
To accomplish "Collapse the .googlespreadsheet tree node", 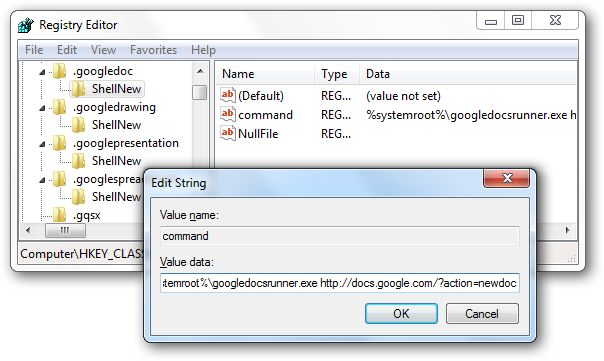I will point(42,180).
